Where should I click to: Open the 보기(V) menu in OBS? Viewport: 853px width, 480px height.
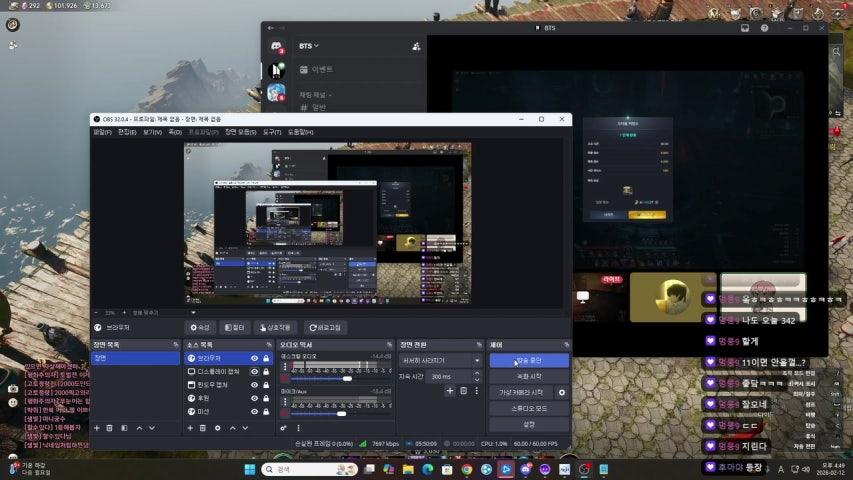tap(152, 132)
